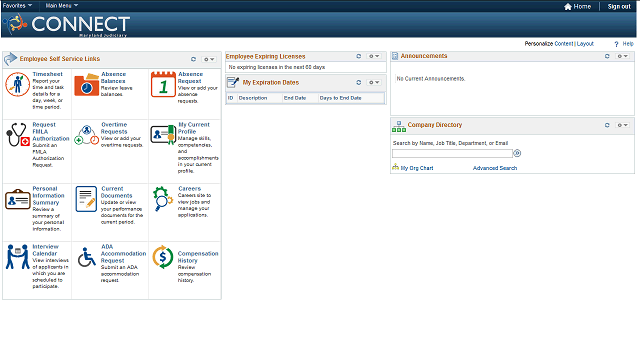Click the Home link text
Screen dimensions: 640x360
coord(582,7)
